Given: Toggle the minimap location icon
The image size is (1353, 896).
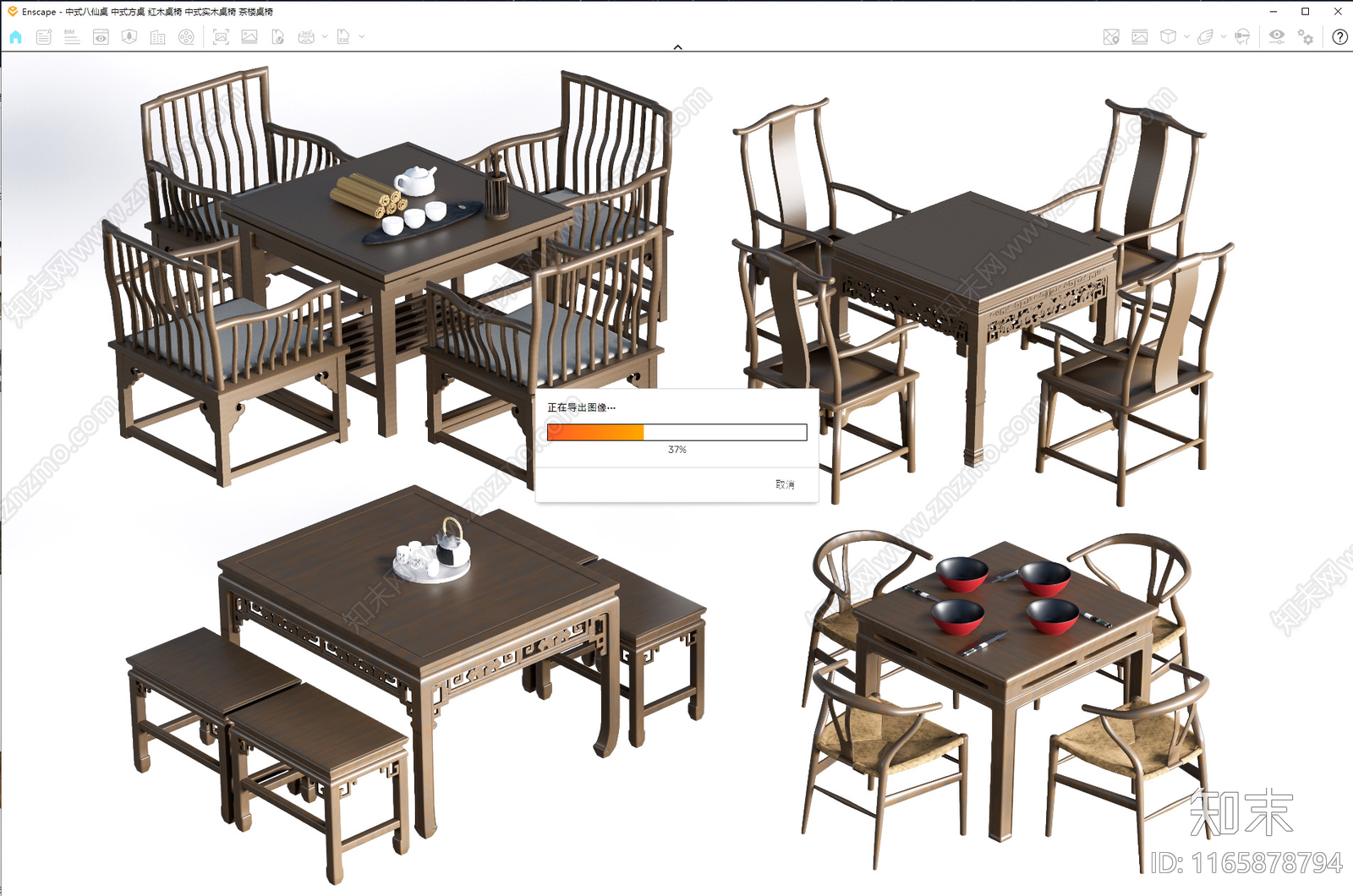Looking at the screenshot, I should 1111,37.
